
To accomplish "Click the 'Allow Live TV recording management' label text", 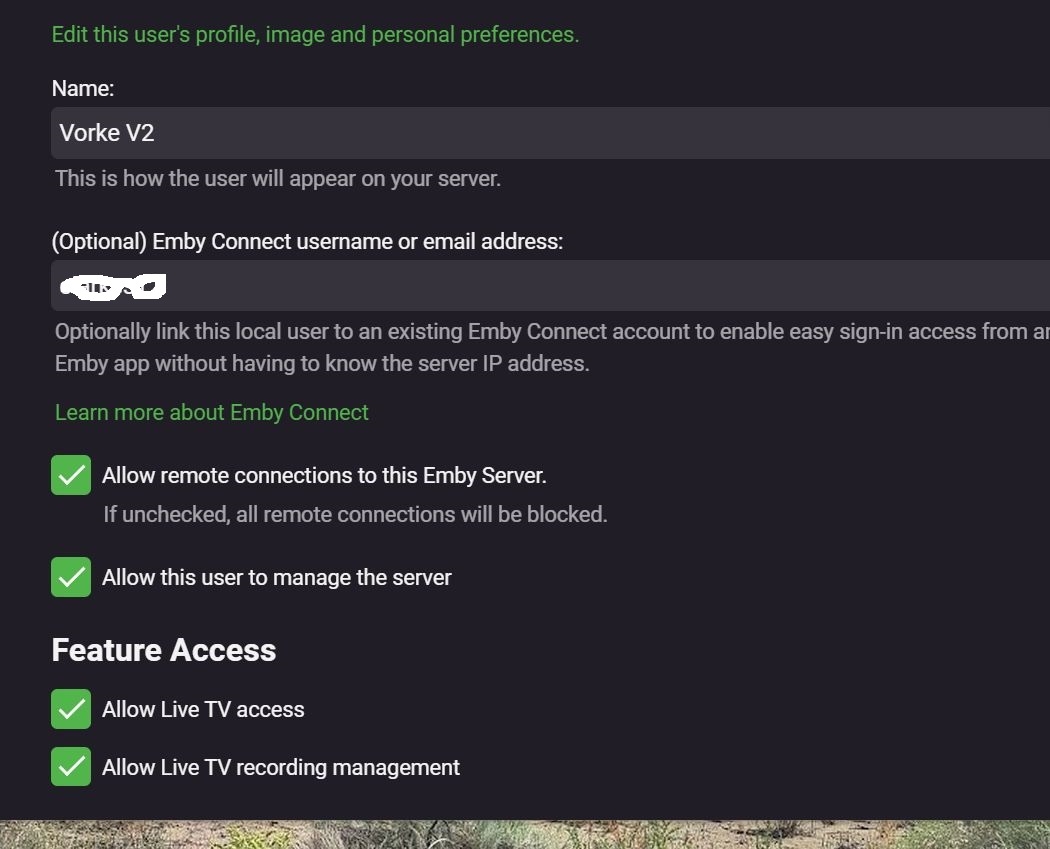I will tap(281, 767).
